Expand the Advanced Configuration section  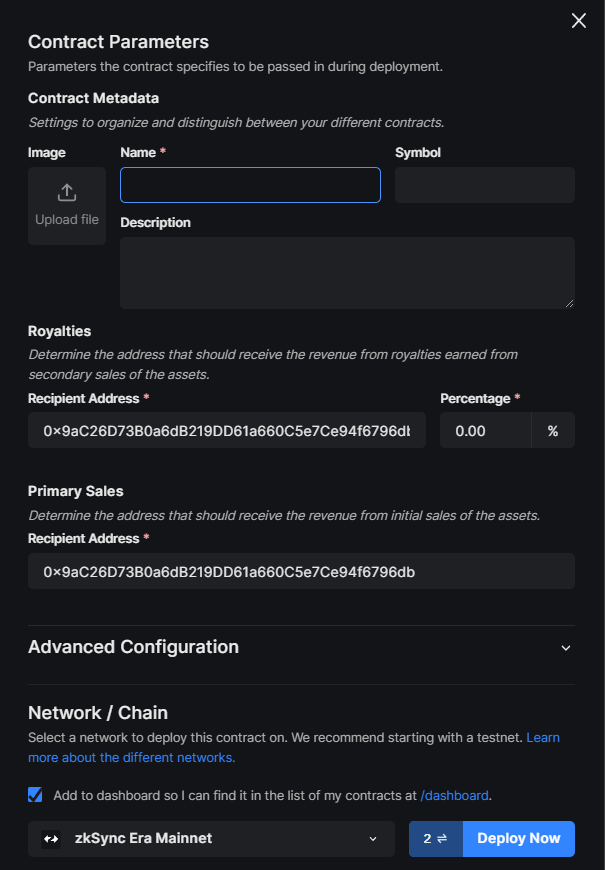click(x=301, y=648)
